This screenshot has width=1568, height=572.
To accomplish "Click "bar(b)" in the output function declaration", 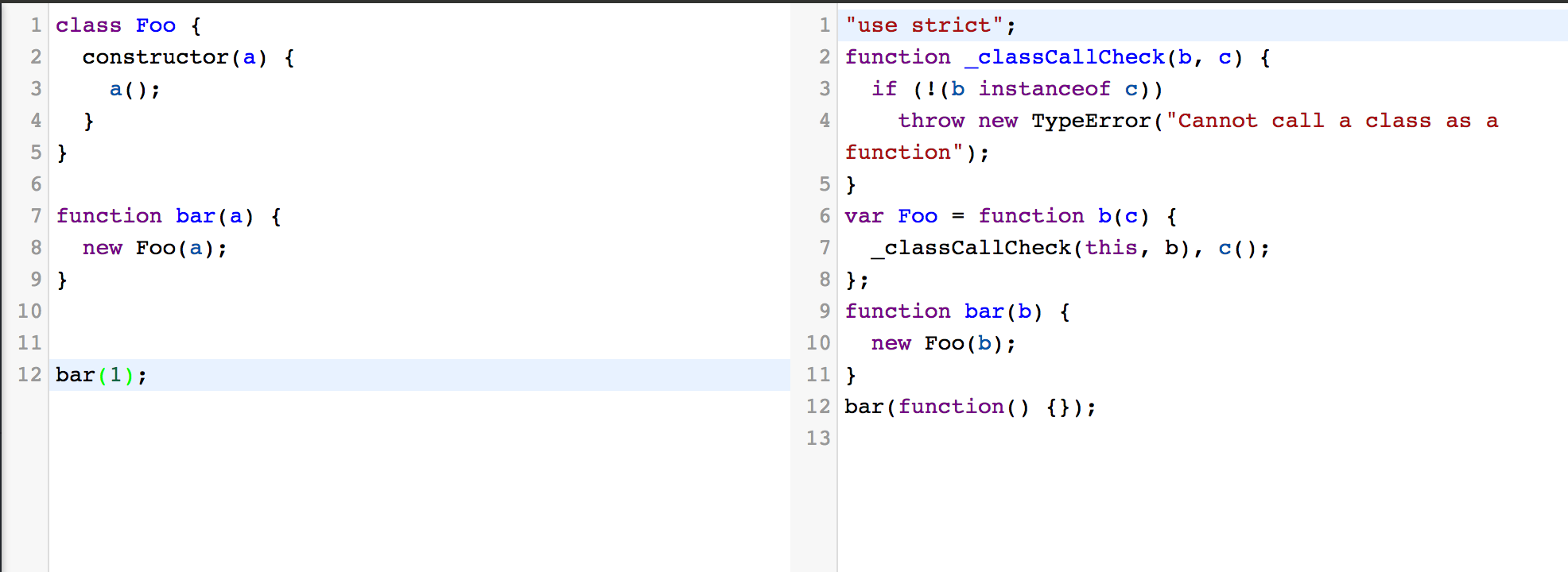I will tap(1003, 311).
